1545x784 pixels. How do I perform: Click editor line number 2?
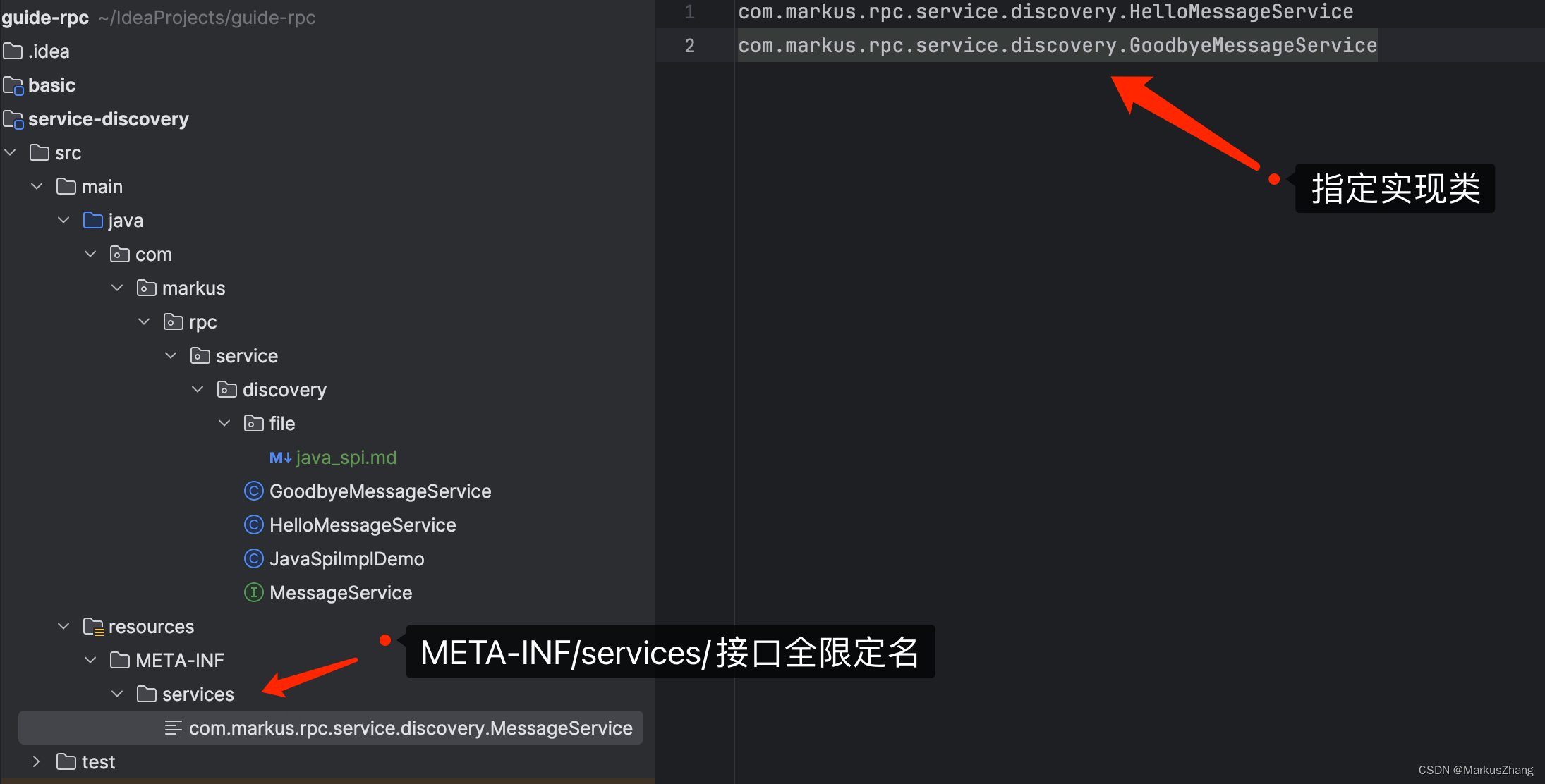pyautogui.click(x=689, y=46)
